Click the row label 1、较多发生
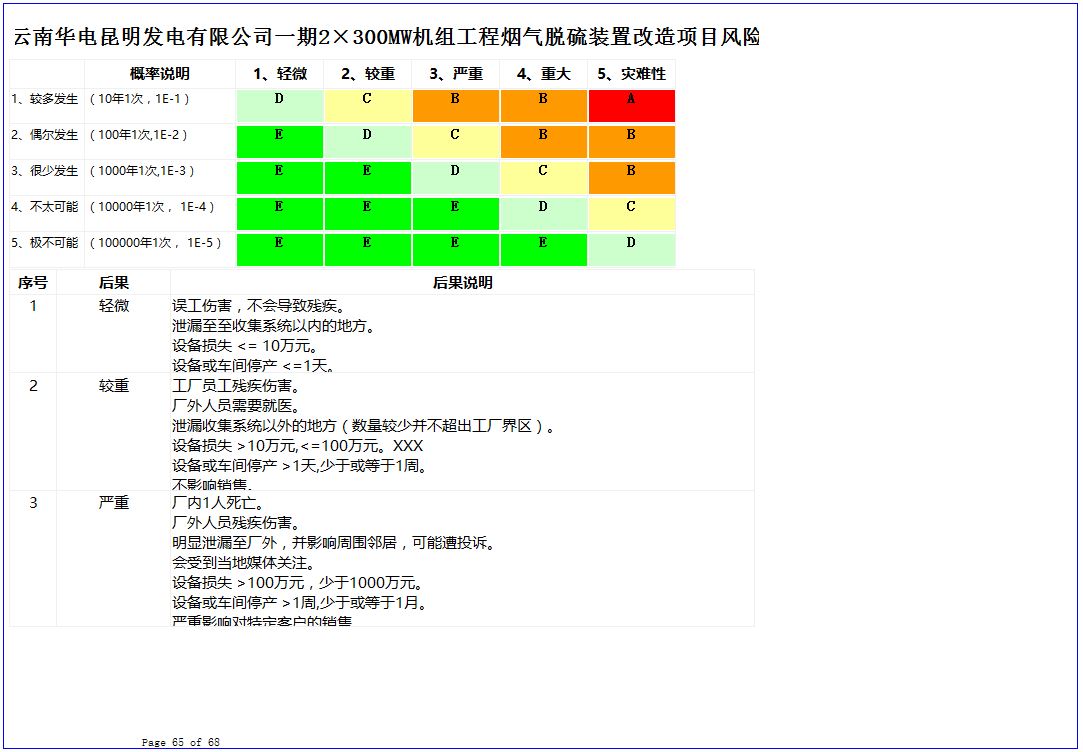Image resolution: width=1083 pixels, height=752 pixels. click(x=45, y=99)
